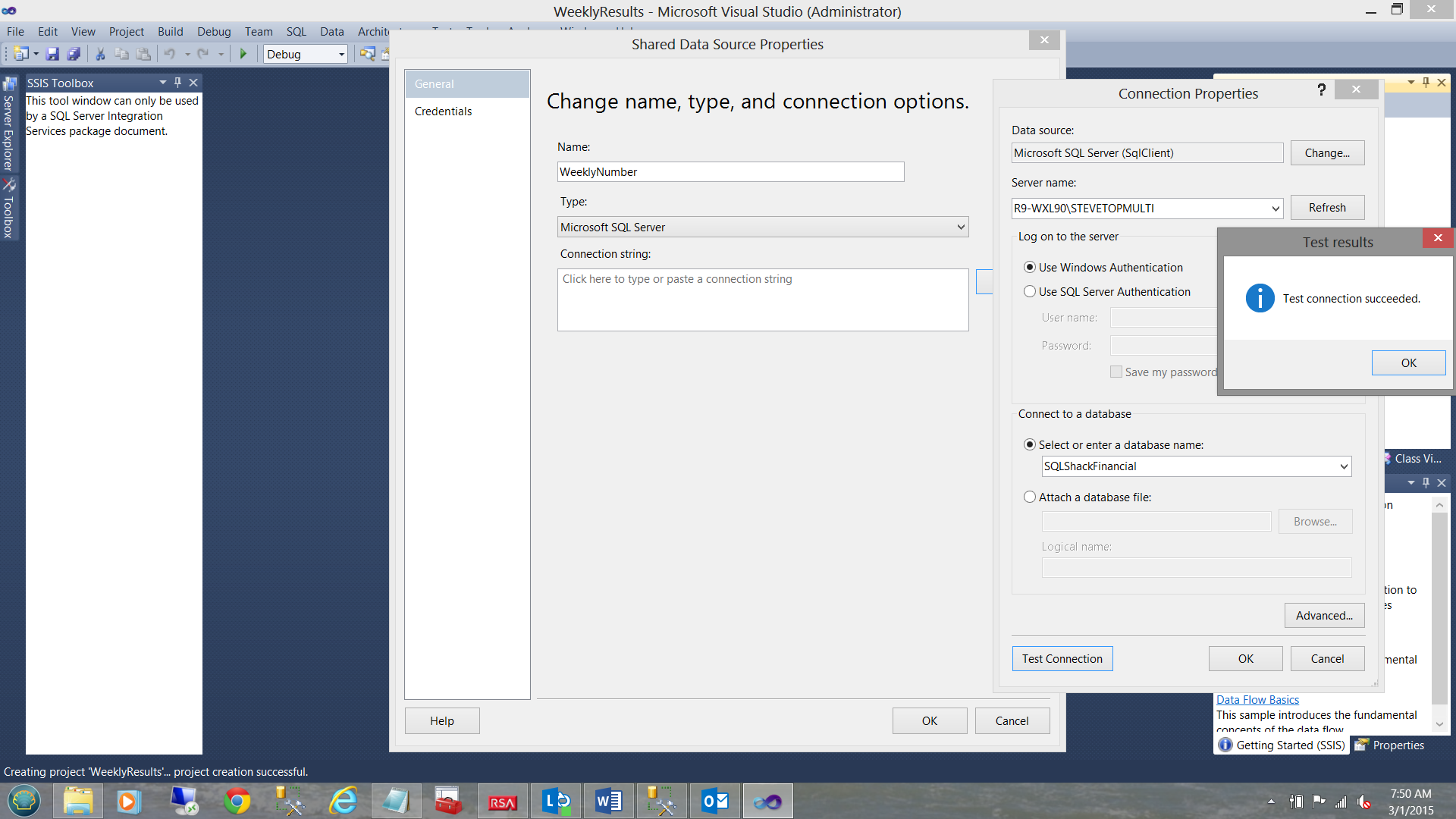Click the help question mark icon
Image resolution: width=1456 pixels, height=819 pixels.
click(1322, 89)
